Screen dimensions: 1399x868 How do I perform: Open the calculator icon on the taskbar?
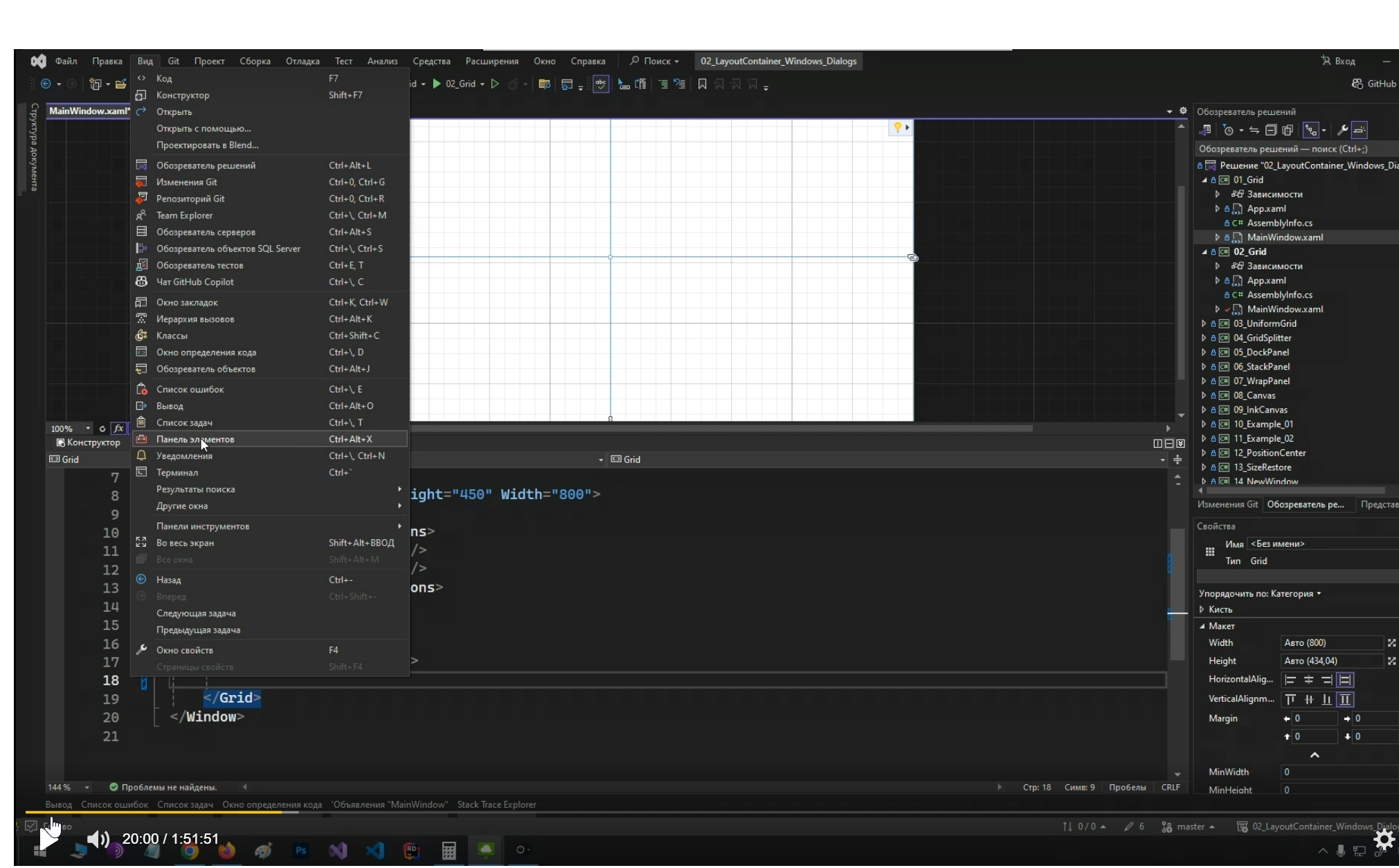pos(449,851)
